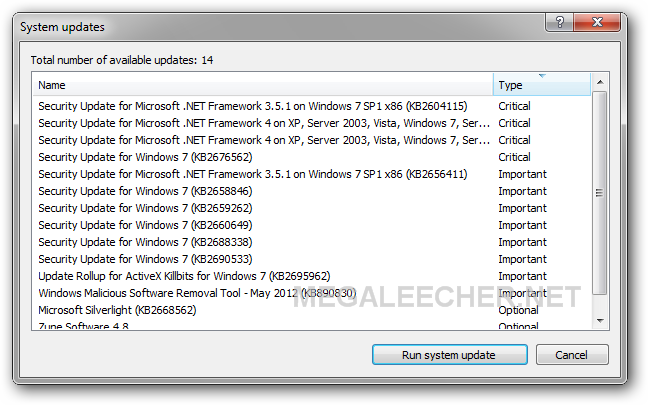Select Security Update KB2658846
This screenshot has height=405, width=648.
click(x=312, y=191)
